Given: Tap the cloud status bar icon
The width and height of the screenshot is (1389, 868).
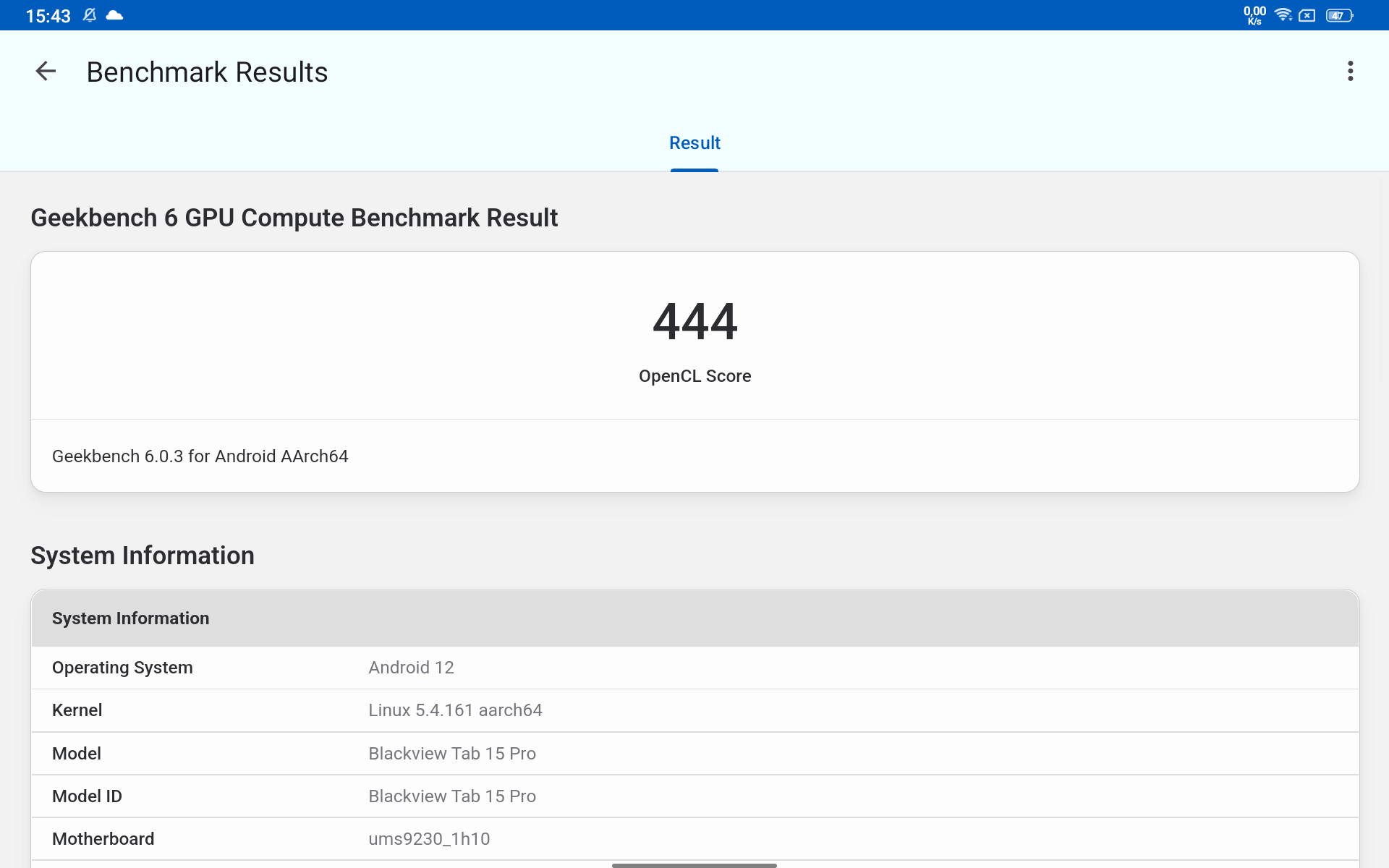Looking at the screenshot, I should [x=114, y=15].
